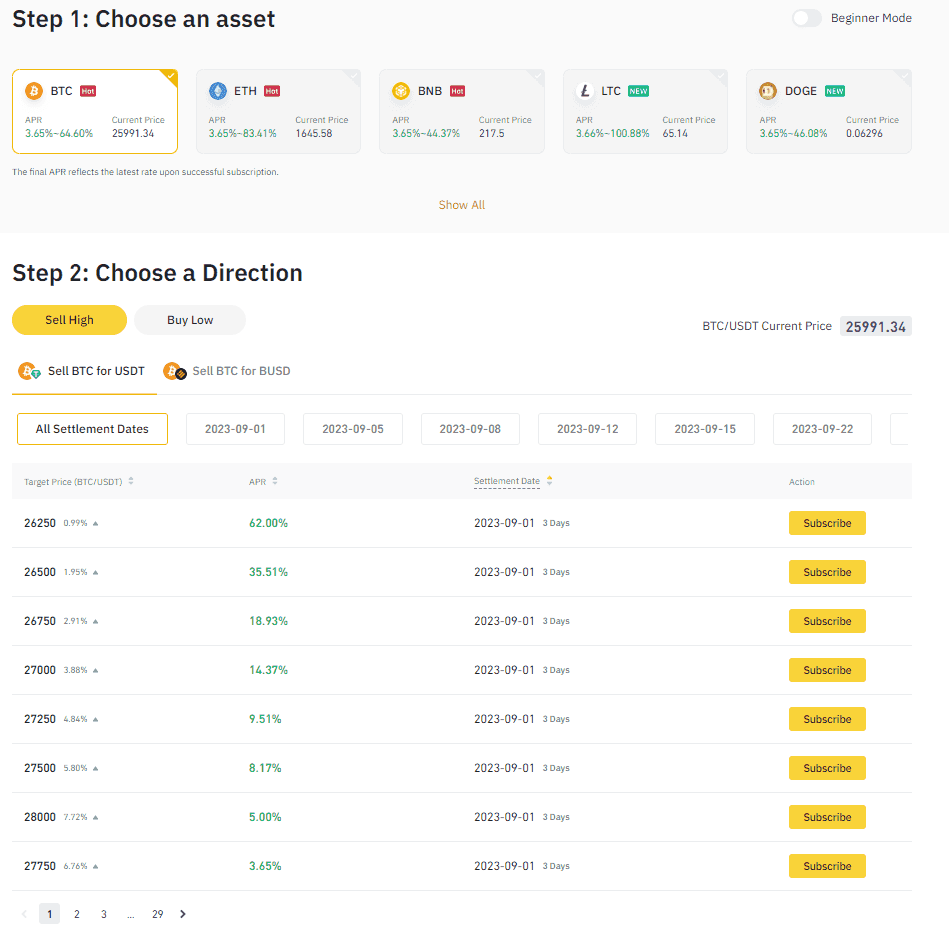Switch to the Sell BTC for BUSD tab

240,370
